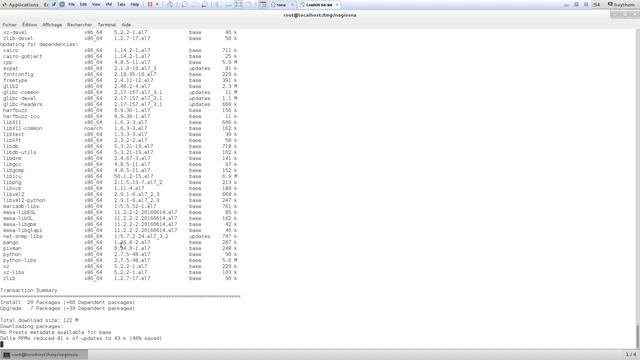Click the 'Transaction Summary' line
Viewport: 640px width, 360px height.
coord(29,290)
